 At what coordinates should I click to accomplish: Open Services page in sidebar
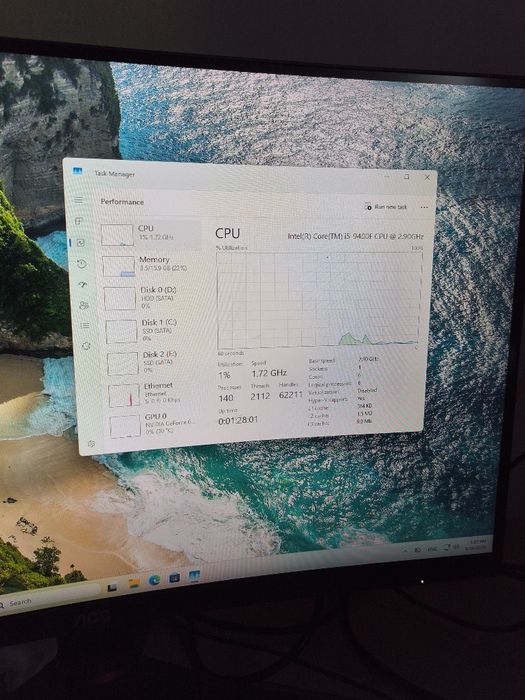coord(86,346)
